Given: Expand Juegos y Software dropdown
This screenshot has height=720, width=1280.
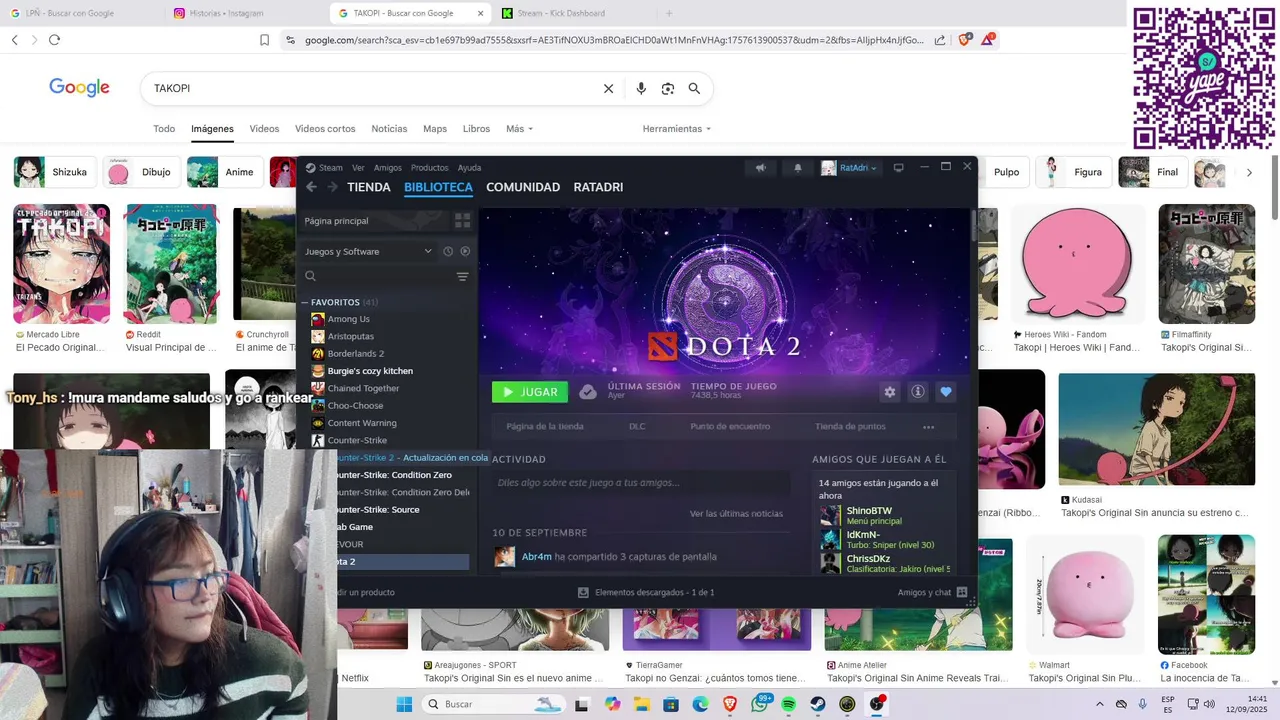Looking at the screenshot, I should click(368, 252).
